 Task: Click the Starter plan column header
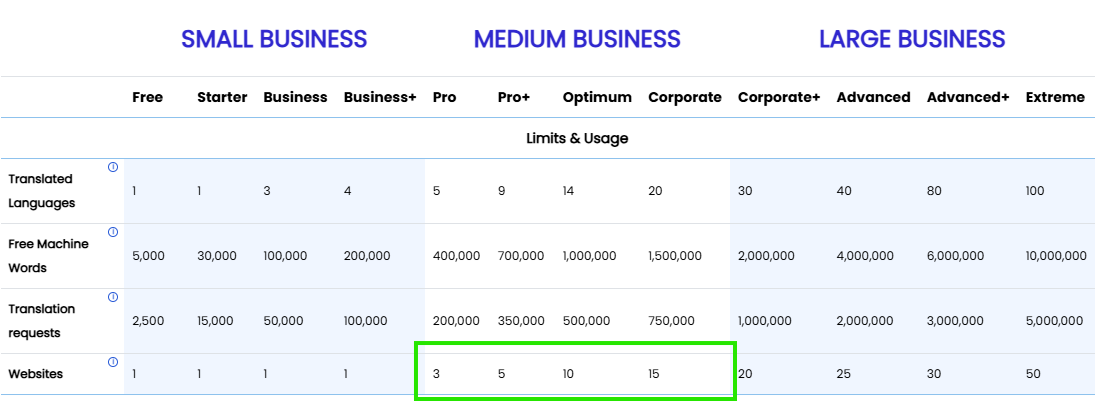pyautogui.click(x=222, y=98)
